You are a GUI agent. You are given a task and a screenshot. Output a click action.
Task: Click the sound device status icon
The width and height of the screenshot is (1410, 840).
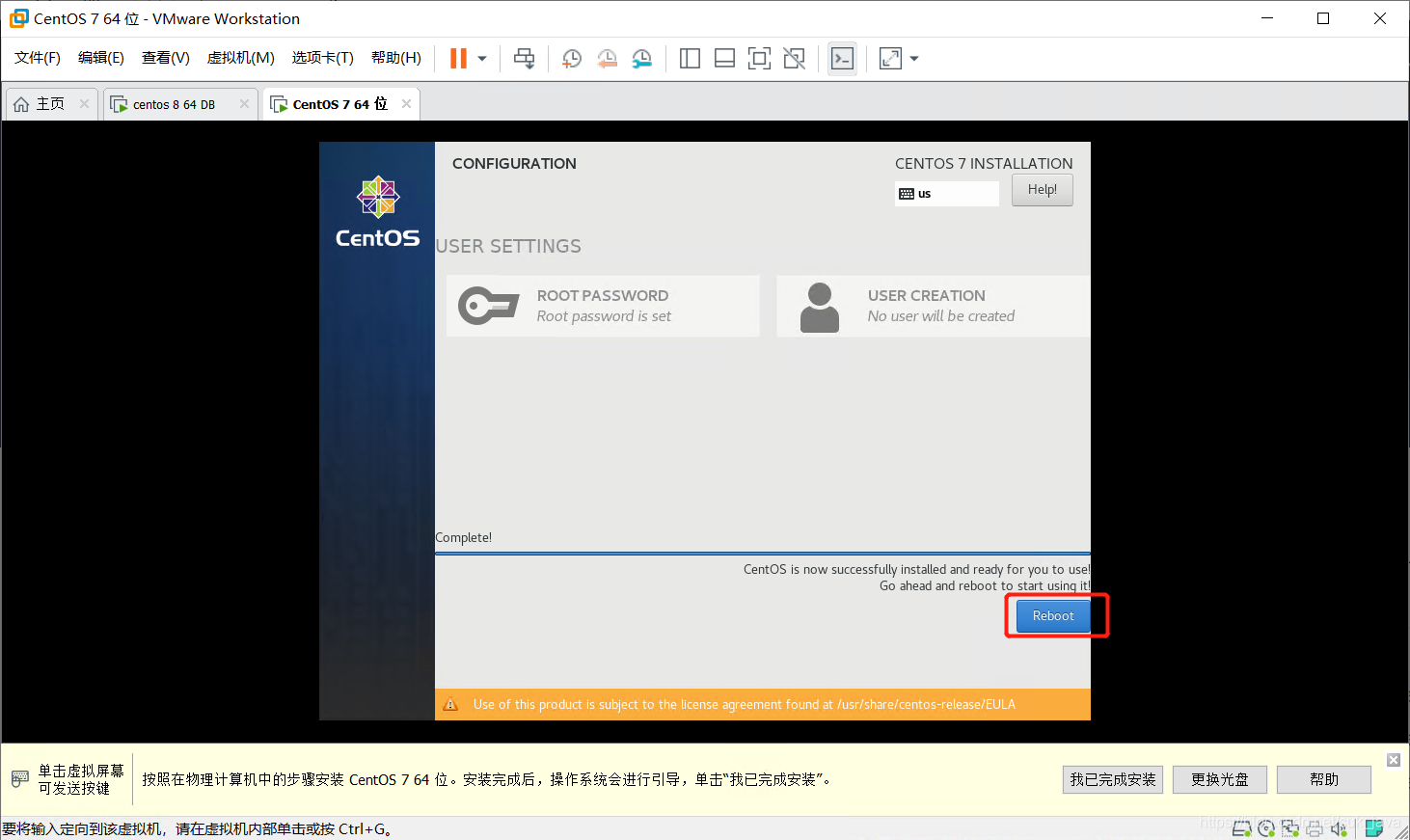tap(1339, 827)
